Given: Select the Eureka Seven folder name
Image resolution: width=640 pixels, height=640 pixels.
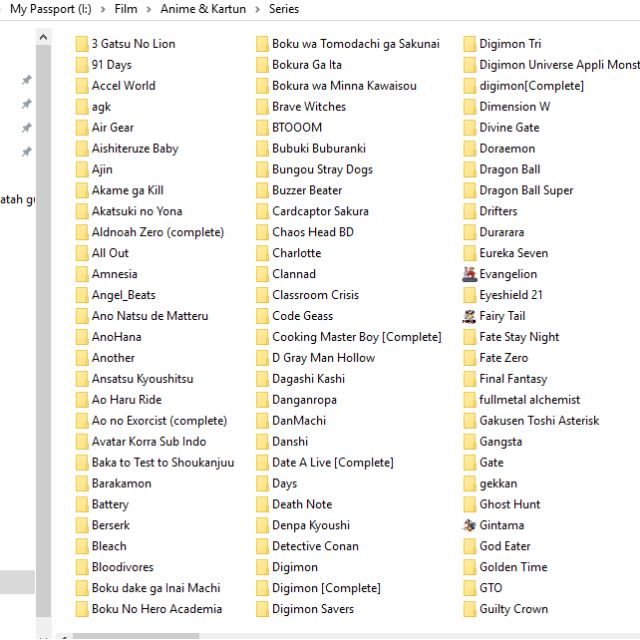Looking at the screenshot, I should pyautogui.click(x=513, y=253).
